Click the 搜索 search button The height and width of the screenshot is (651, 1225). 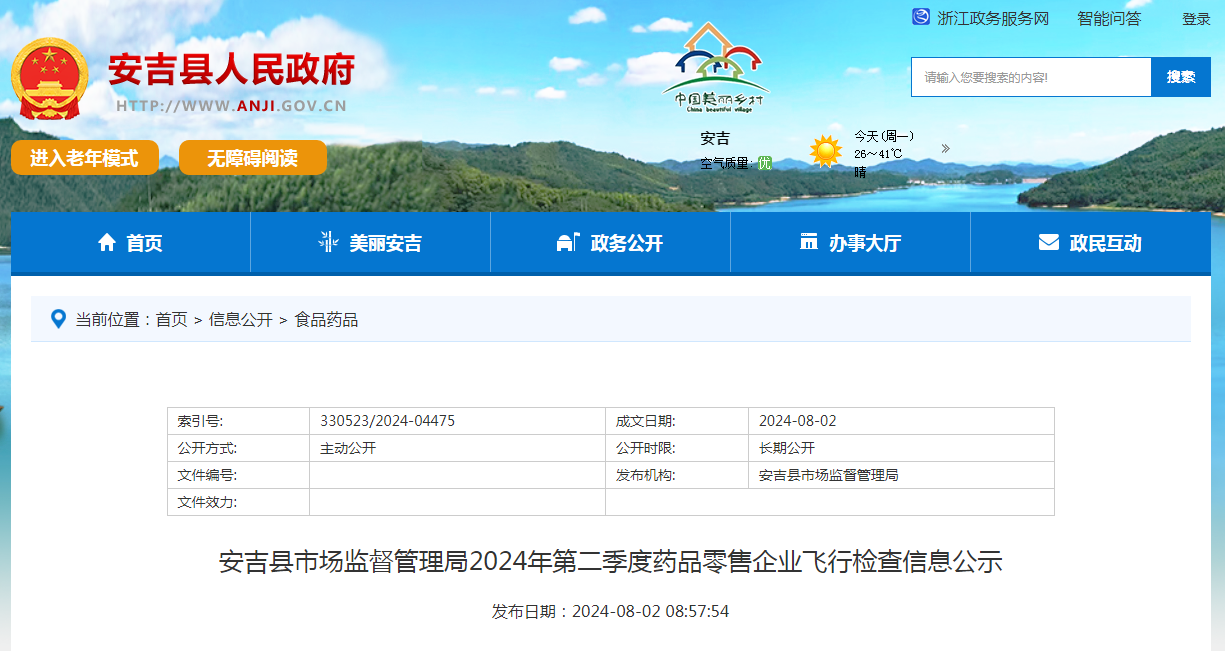[1181, 77]
